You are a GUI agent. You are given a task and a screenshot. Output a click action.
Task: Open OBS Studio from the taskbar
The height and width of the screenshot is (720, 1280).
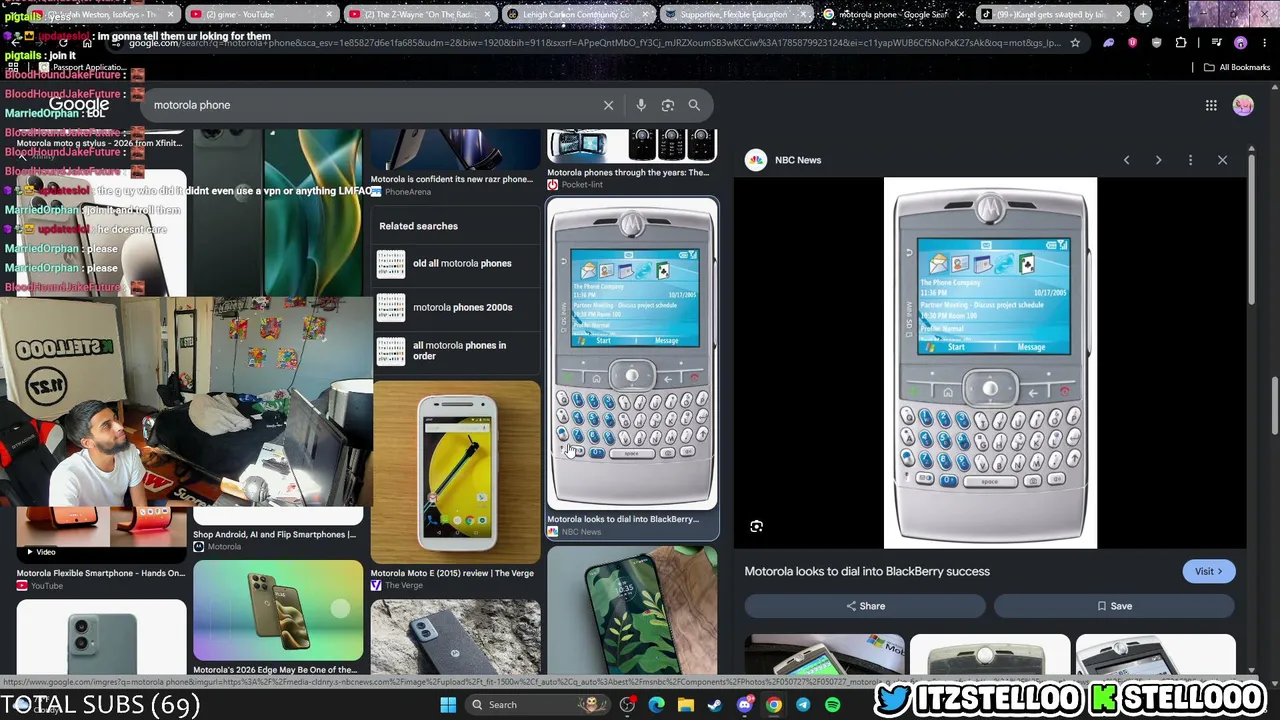(x=627, y=705)
